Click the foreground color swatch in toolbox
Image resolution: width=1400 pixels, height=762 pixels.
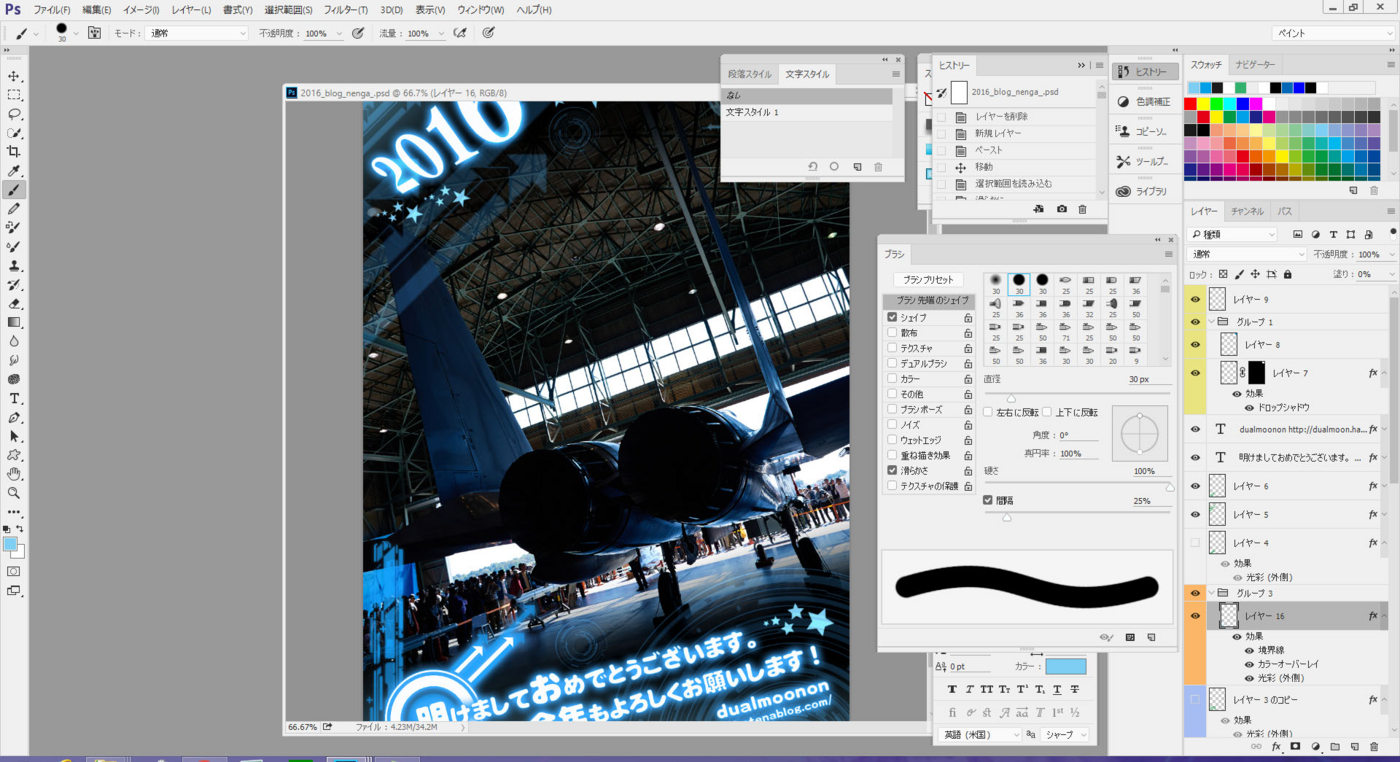click(x=10, y=544)
